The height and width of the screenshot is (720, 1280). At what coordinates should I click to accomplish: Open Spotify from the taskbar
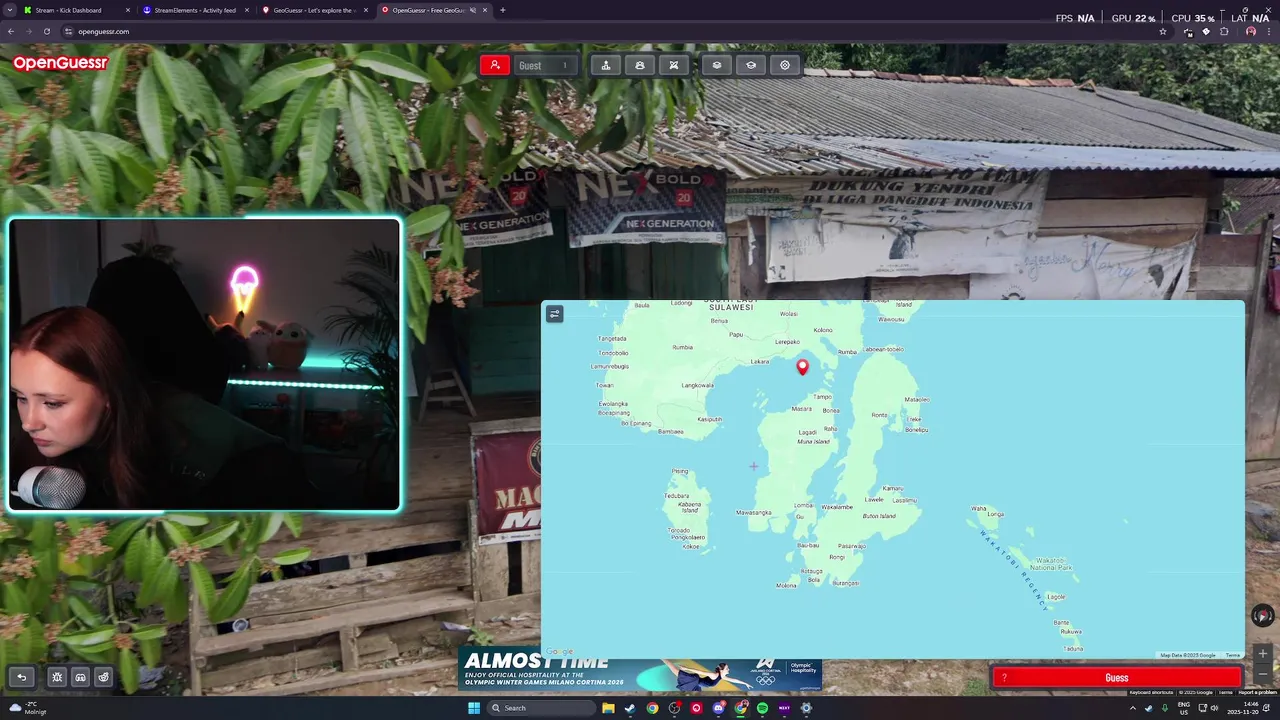coord(762,708)
